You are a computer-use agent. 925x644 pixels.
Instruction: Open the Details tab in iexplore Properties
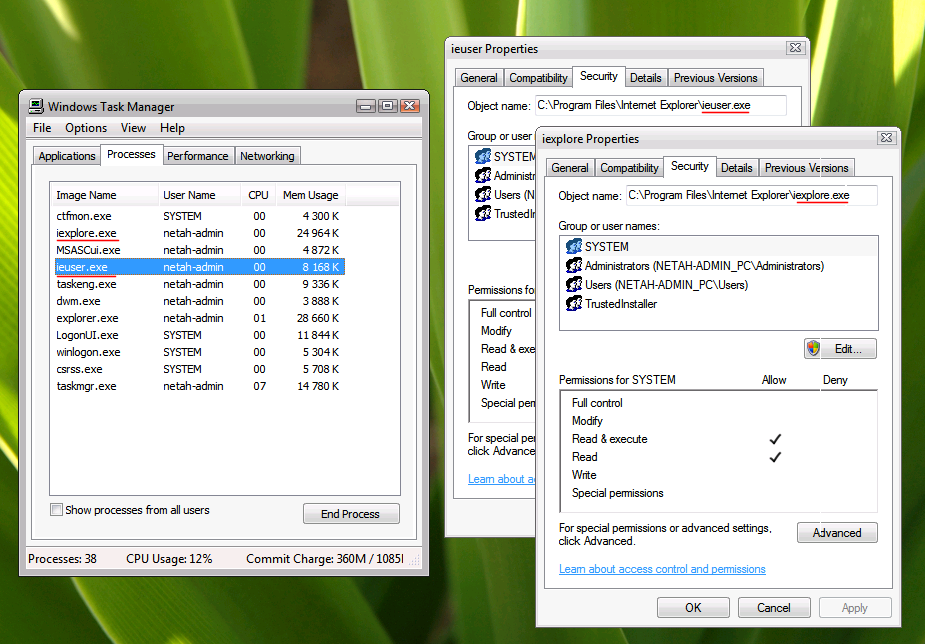(x=736, y=168)
